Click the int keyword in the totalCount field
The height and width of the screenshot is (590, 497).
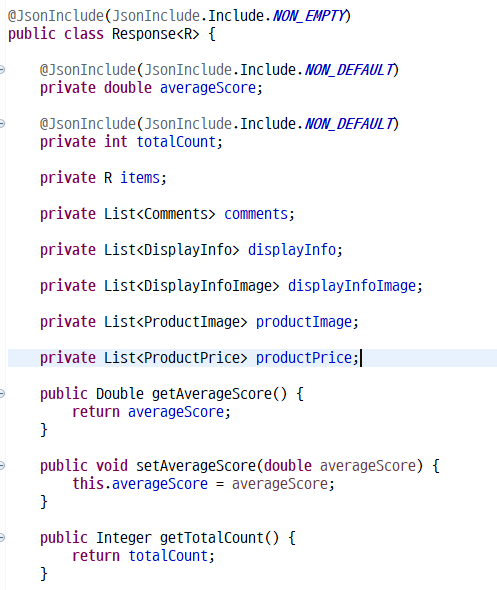click(x=116, y=142)
